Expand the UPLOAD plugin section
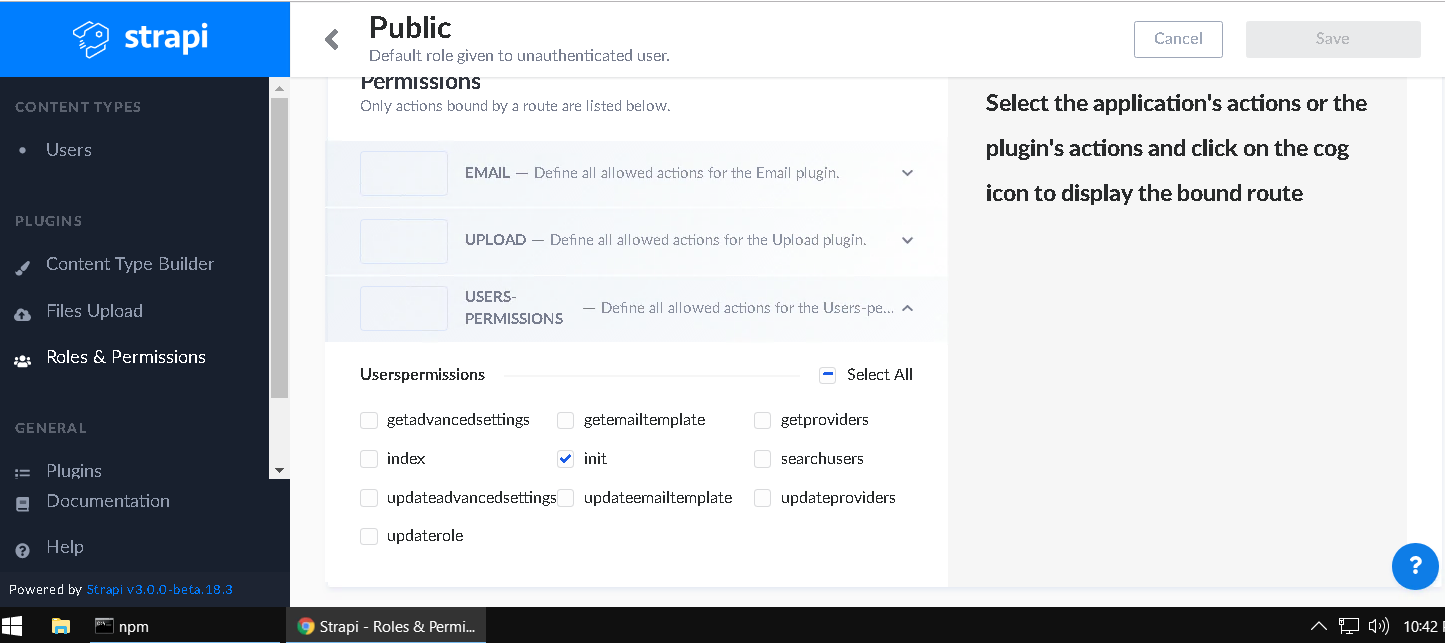This screenshot has height=643, width=1445. coord(907,240)
